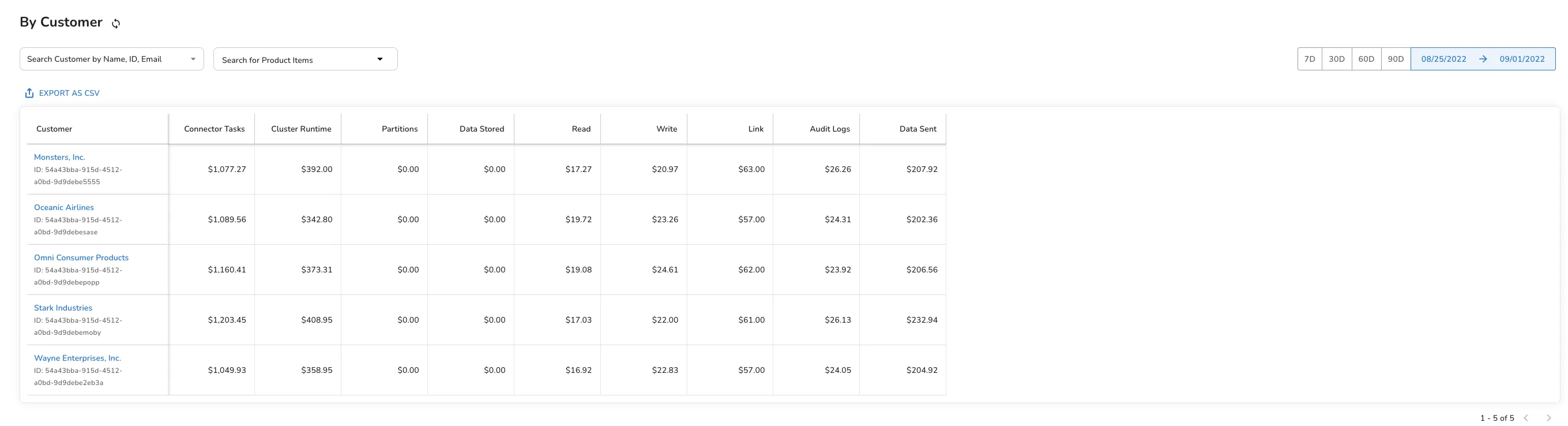Open Wayne Enterprises, Inc. customer link
The image size is (1568, 426).
pos(77,358)
